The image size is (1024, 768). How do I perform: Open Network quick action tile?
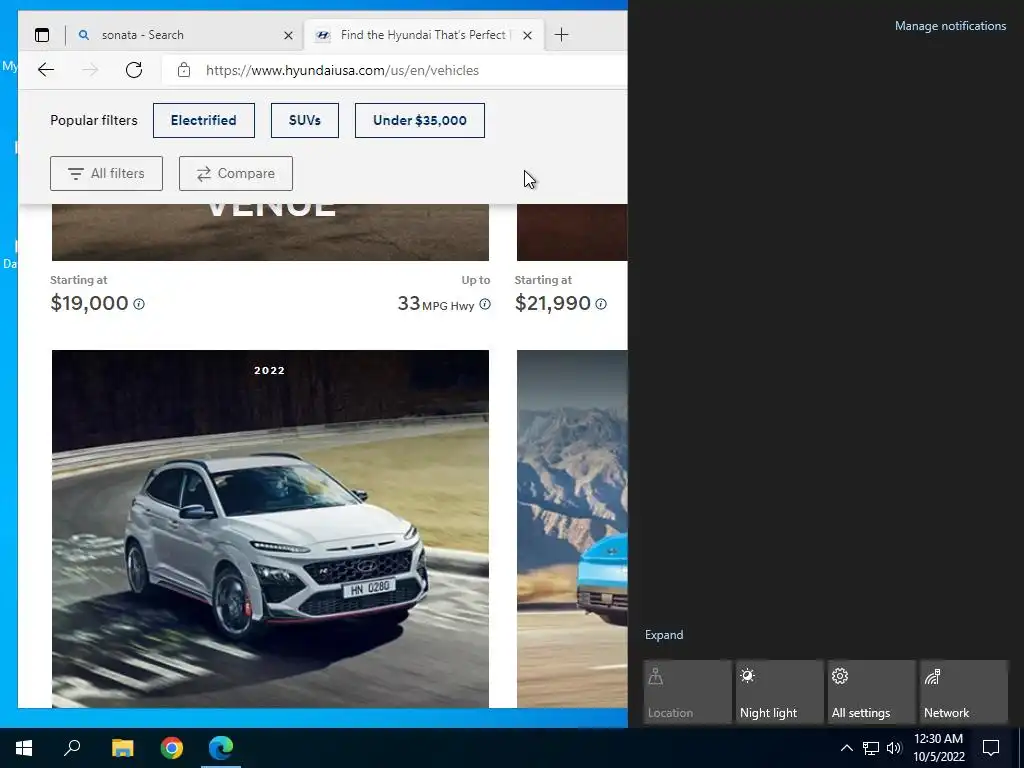(x=963, y=692)
